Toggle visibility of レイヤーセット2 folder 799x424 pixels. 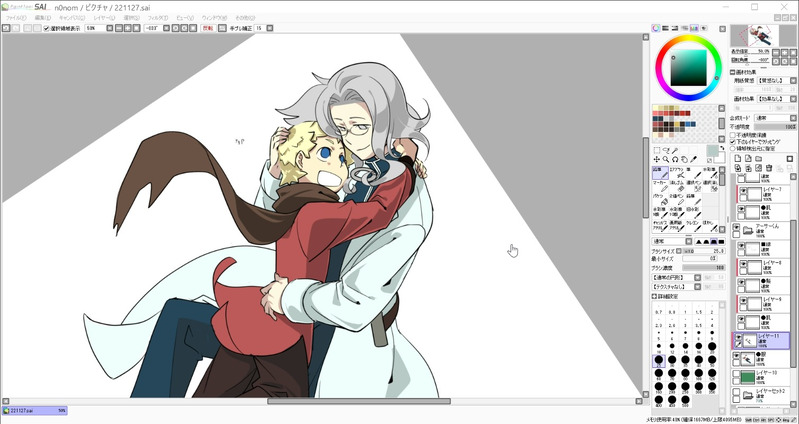[736, 393]
